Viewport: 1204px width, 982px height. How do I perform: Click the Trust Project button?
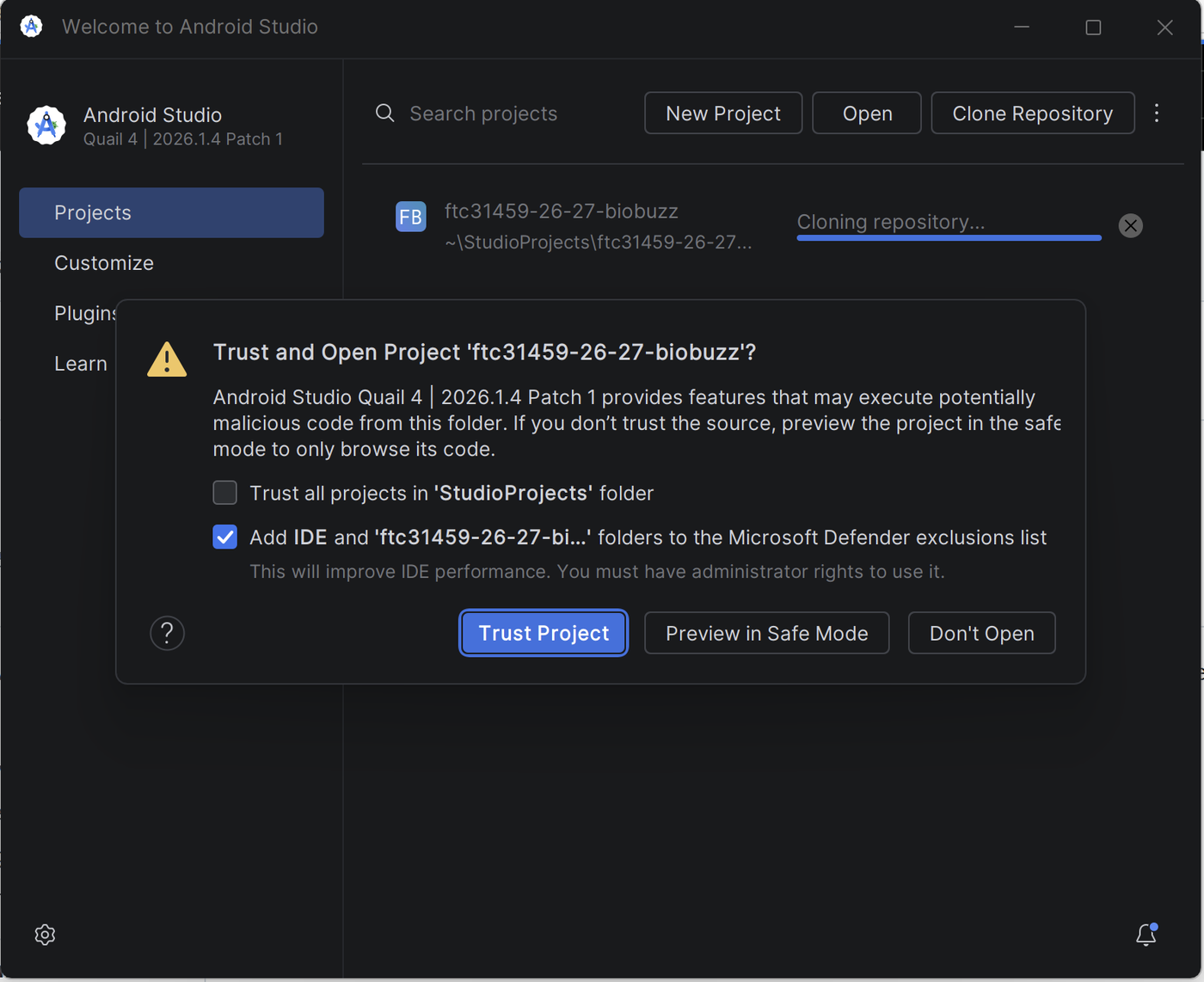pos(544,634)
